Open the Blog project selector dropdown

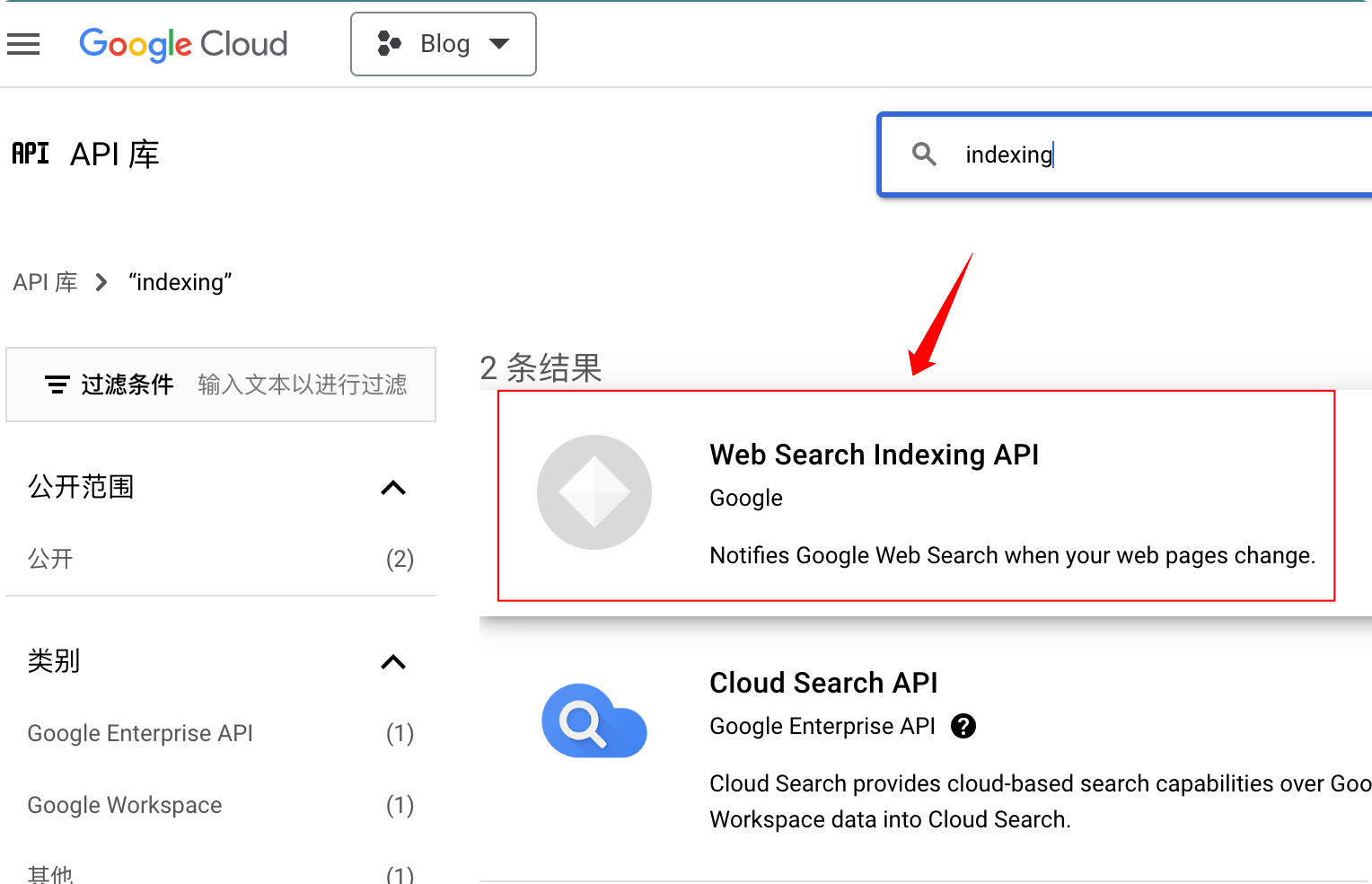coord(444,44)
